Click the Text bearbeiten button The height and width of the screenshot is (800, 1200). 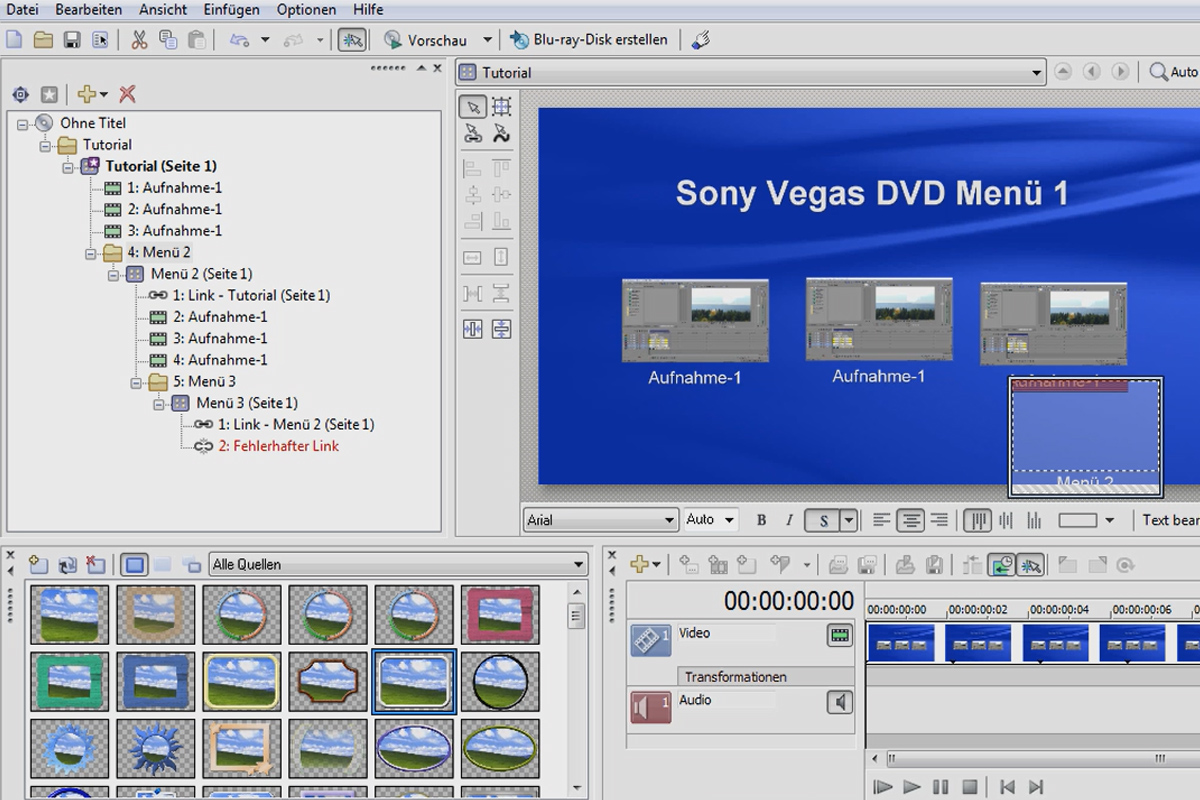1170,520
